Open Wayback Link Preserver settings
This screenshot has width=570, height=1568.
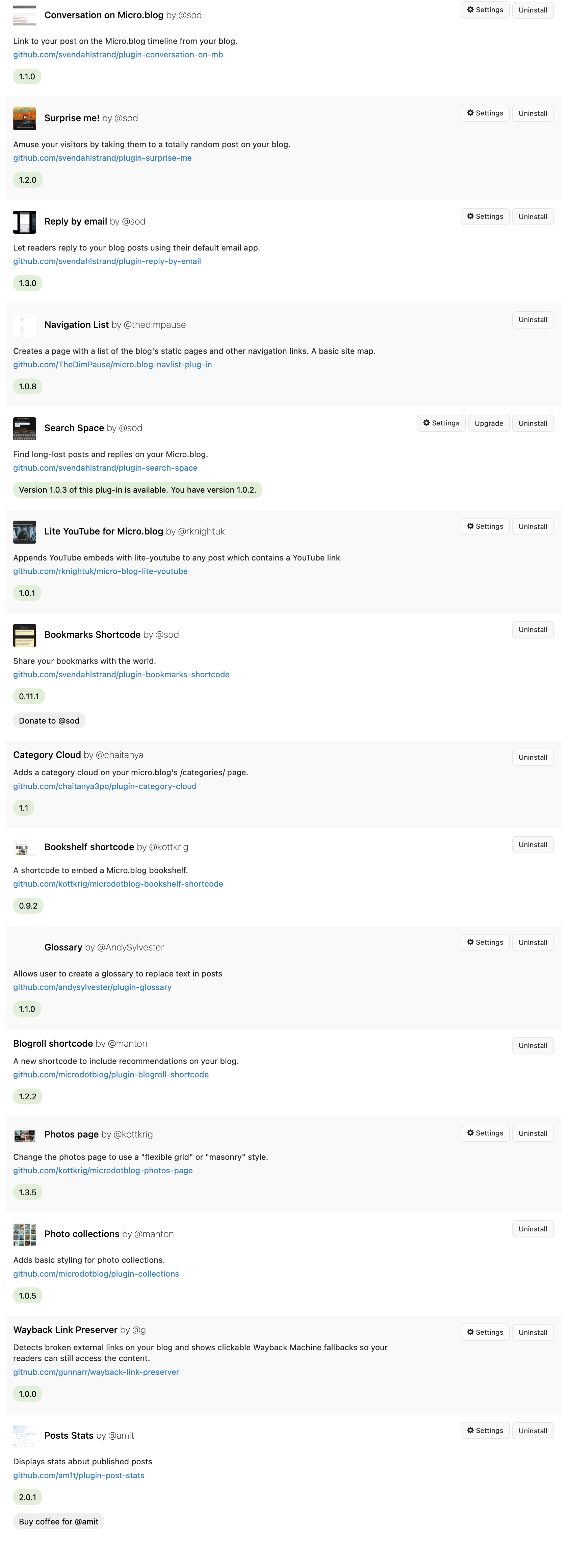coord(485,1332)
